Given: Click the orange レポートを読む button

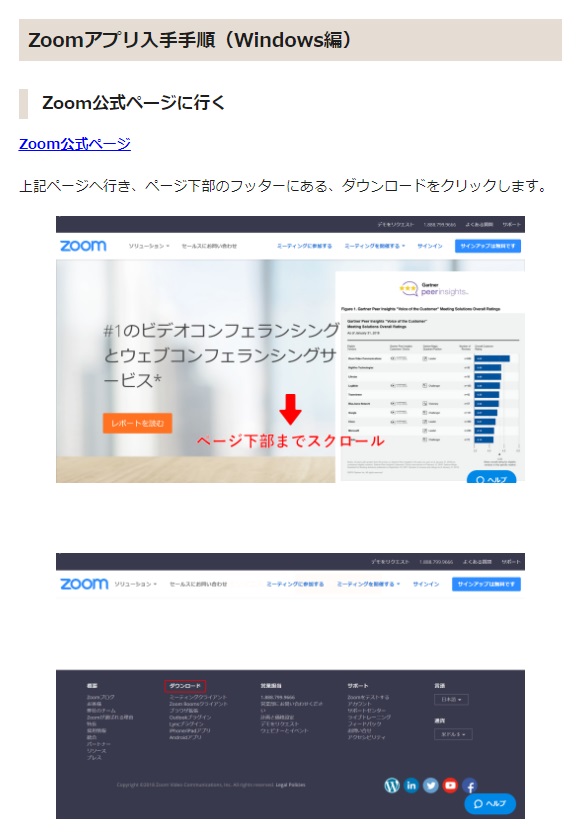Looking at the screenshot, I should 137,423.
